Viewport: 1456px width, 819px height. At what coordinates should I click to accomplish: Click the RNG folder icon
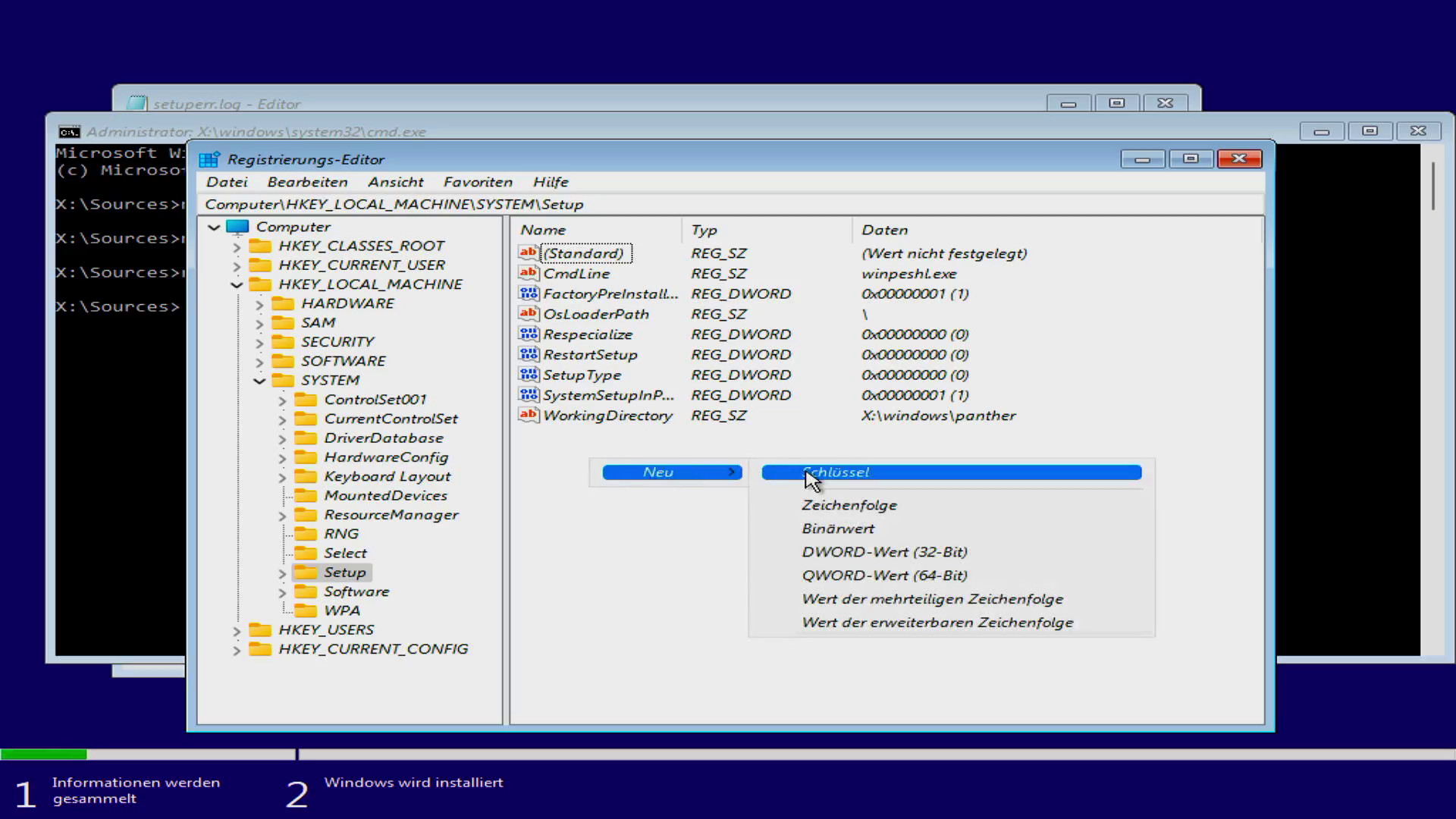coord(306,534)
